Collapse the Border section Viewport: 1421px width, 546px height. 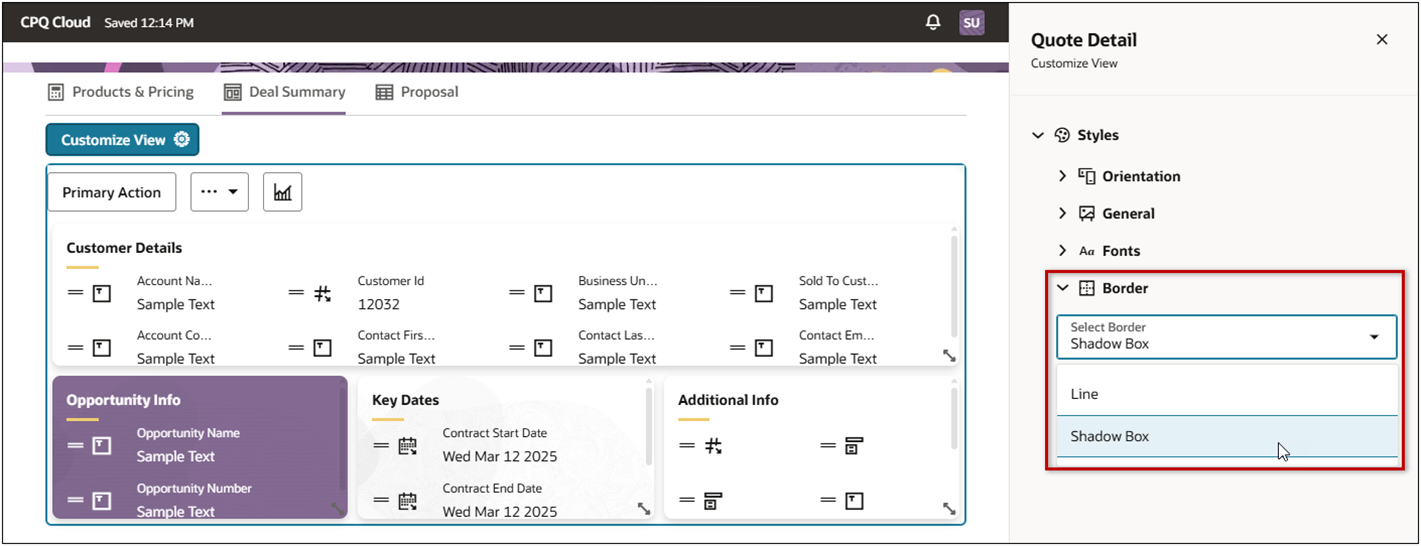(x=1062, y=288)
